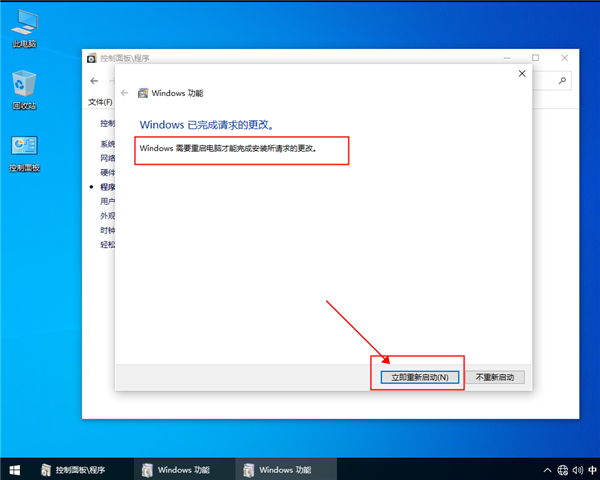Select the 回收站 recycle bin icon
Image resolution: width=600 pixels, height=480 pixels.
[24, 88]
